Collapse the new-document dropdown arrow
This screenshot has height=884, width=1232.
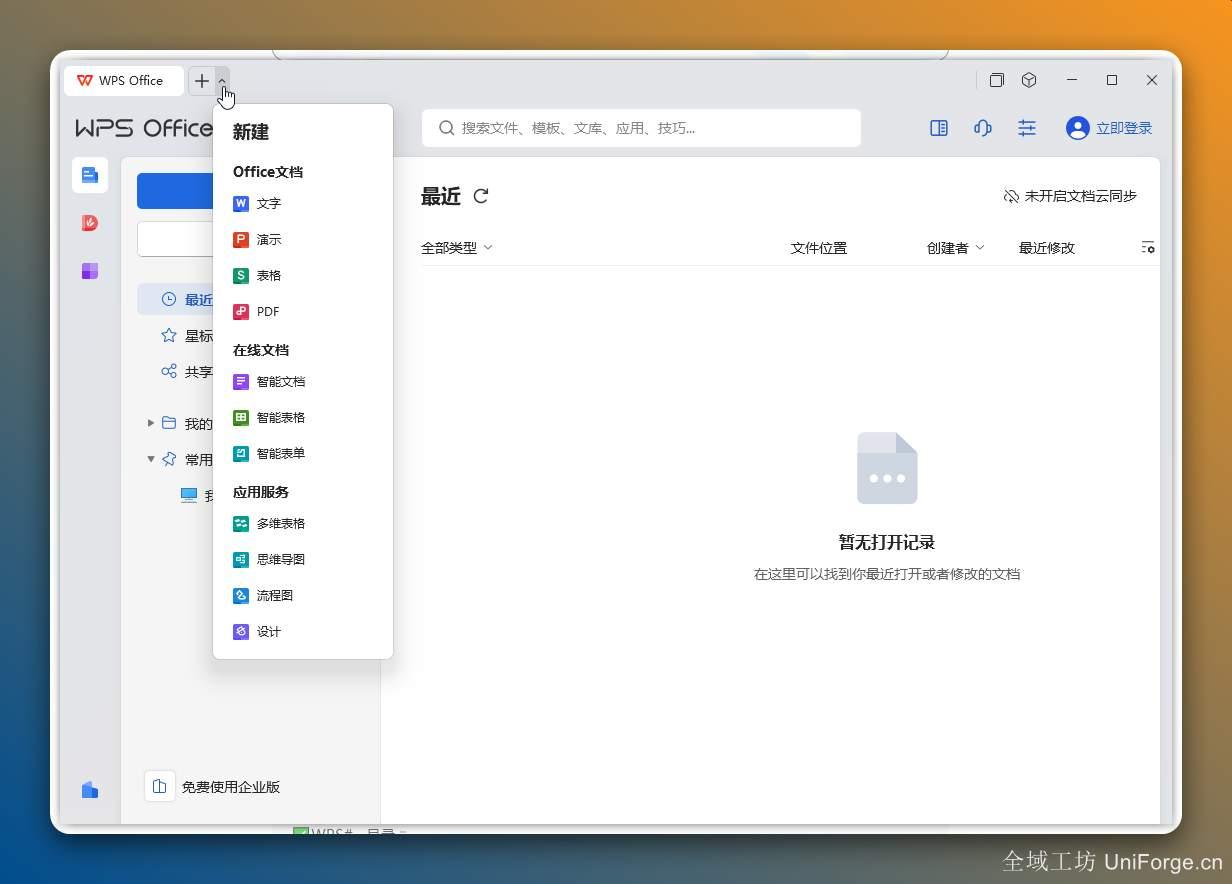(222, 81)
